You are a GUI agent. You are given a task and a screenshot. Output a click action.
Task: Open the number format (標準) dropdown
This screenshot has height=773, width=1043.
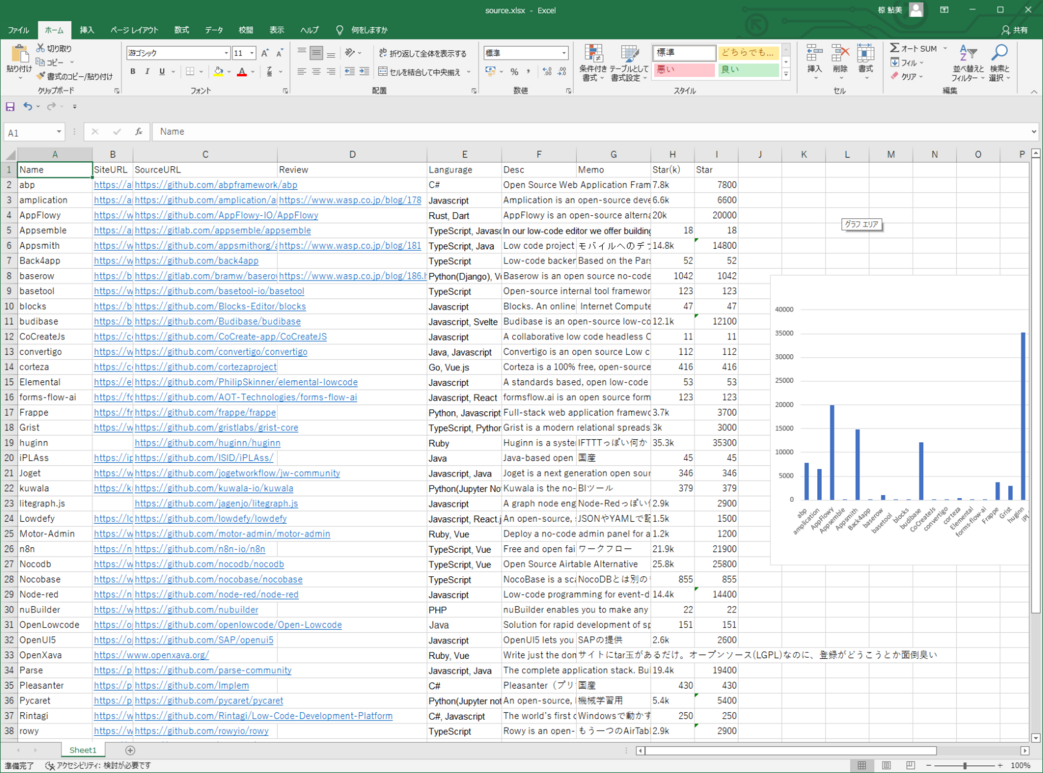[564, 53]
